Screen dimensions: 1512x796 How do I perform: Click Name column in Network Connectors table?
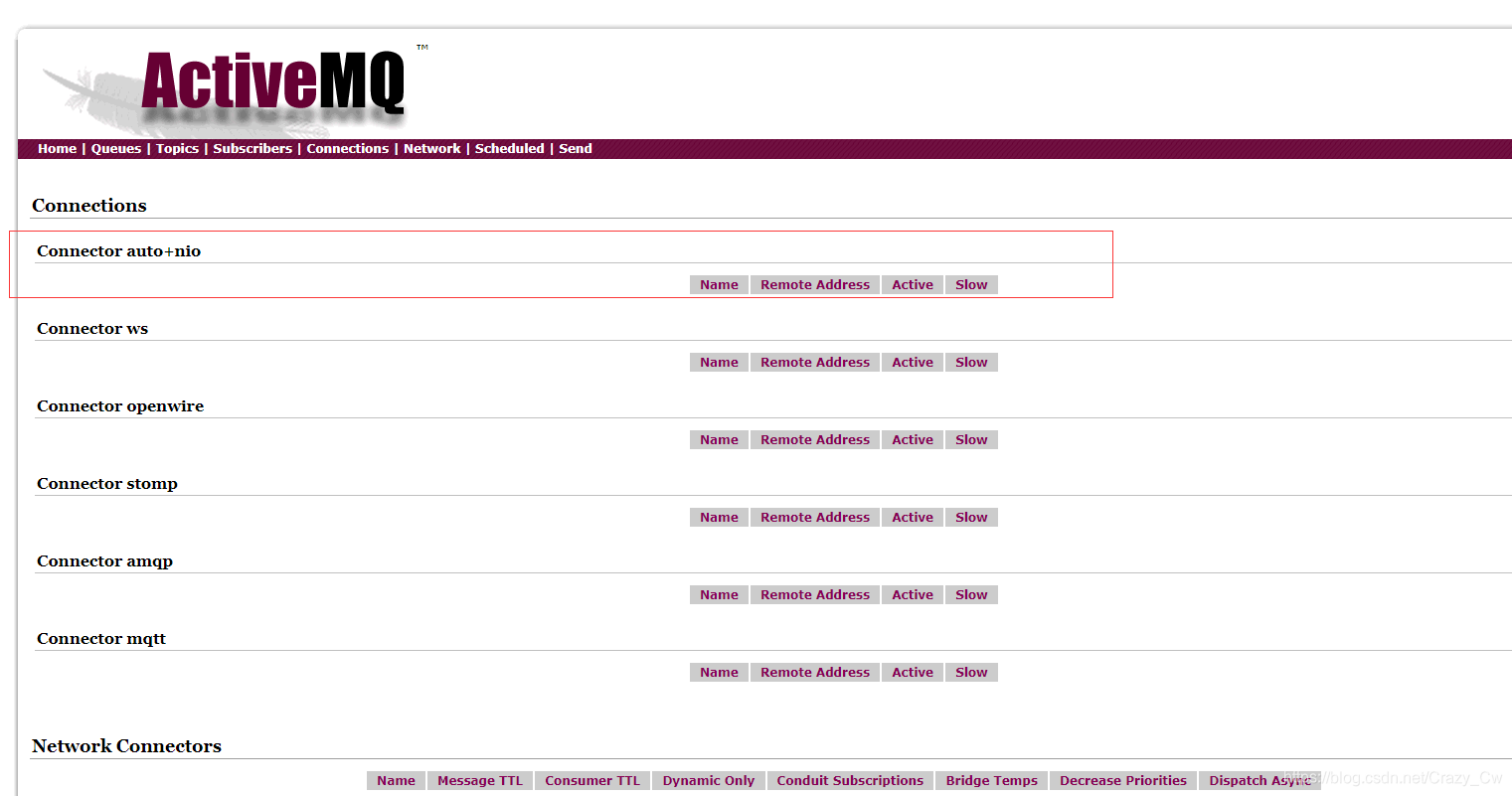point(396,780)
